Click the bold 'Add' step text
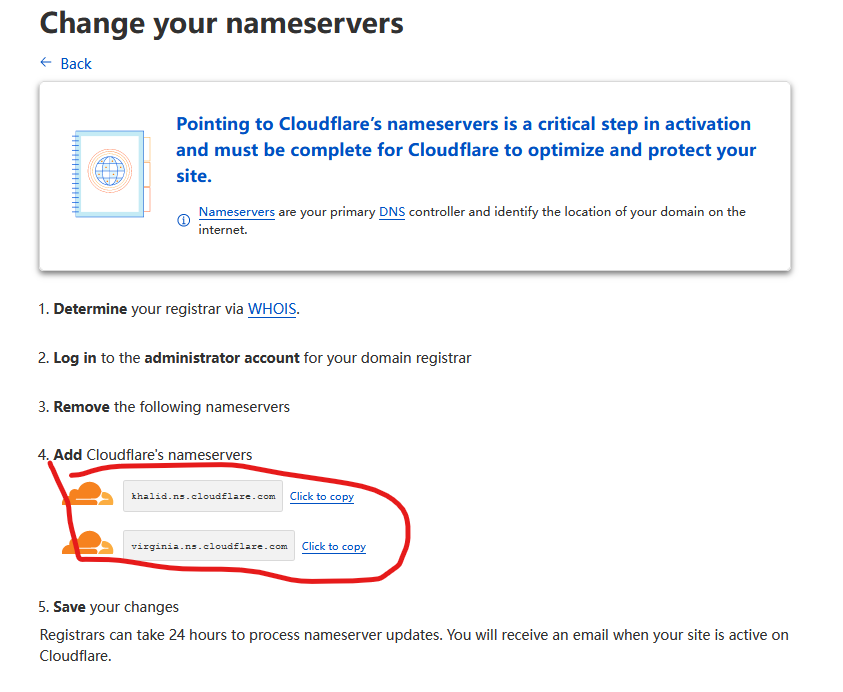Image resolution: width=843 pixels, height=692 pixels. click(68, 455)
